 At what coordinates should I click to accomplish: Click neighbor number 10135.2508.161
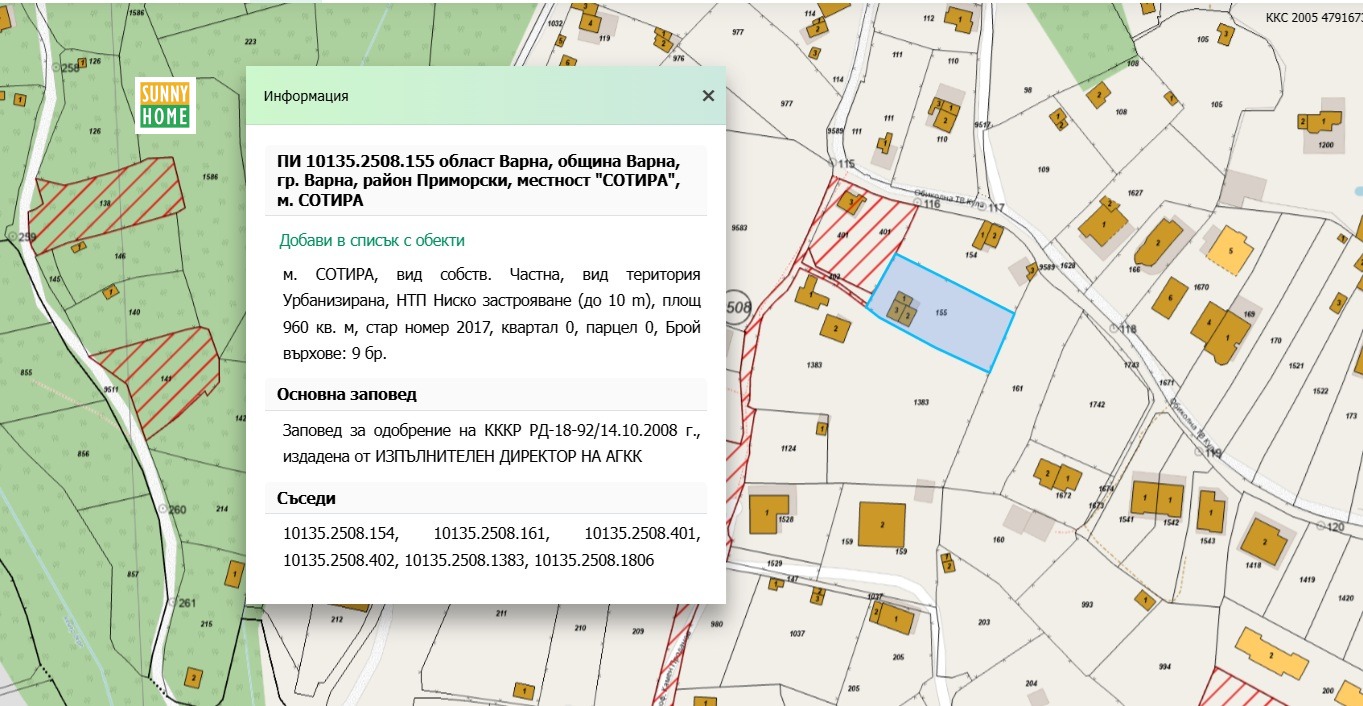pyautogui.click(x=491, y=534)
